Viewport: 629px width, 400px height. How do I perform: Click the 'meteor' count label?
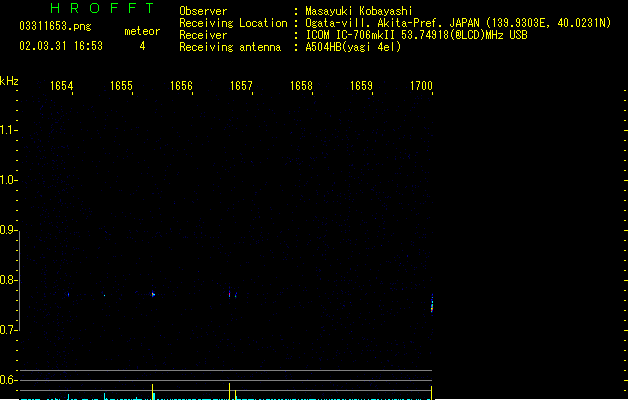coord(142,31)
